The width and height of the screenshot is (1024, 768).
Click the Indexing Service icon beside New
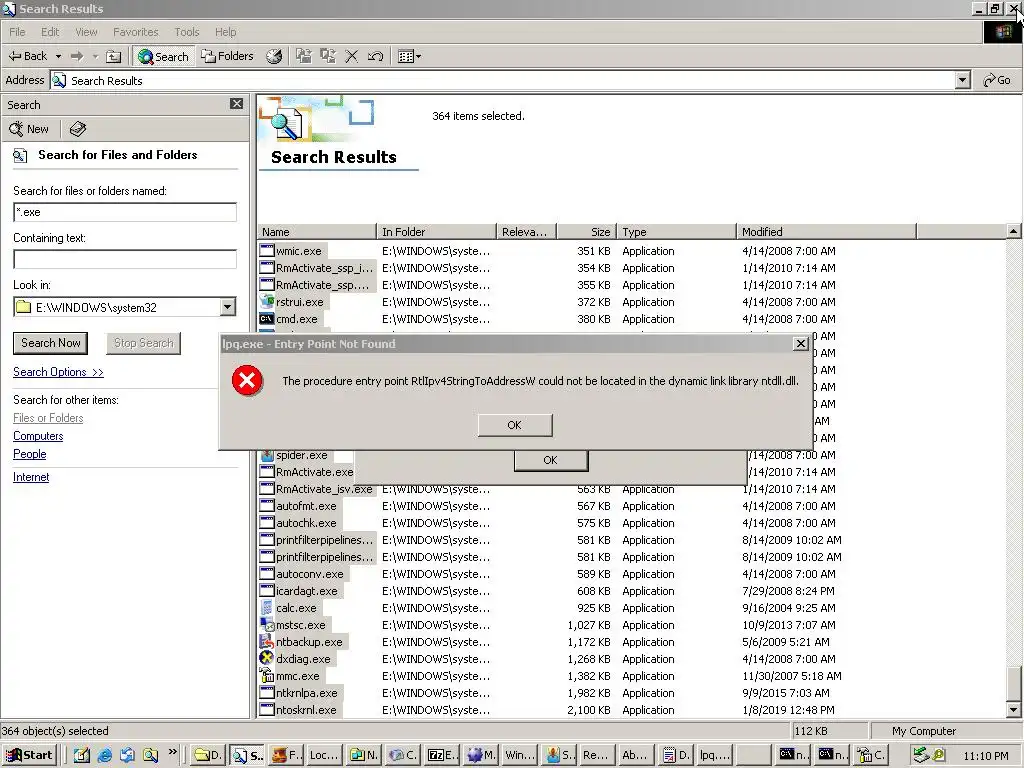coord(78,129)
